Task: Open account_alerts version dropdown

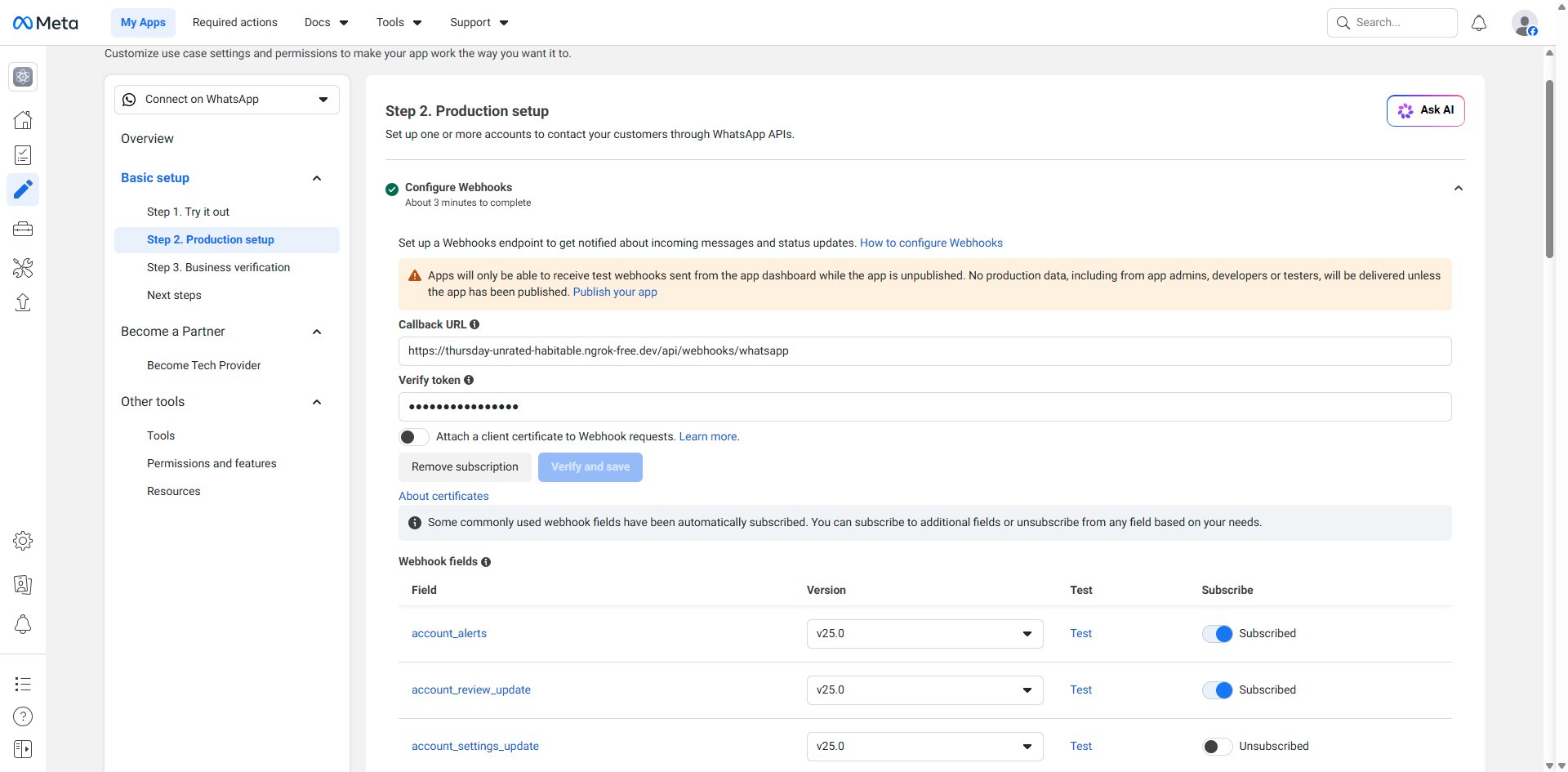Action: [x=924, y=634]
